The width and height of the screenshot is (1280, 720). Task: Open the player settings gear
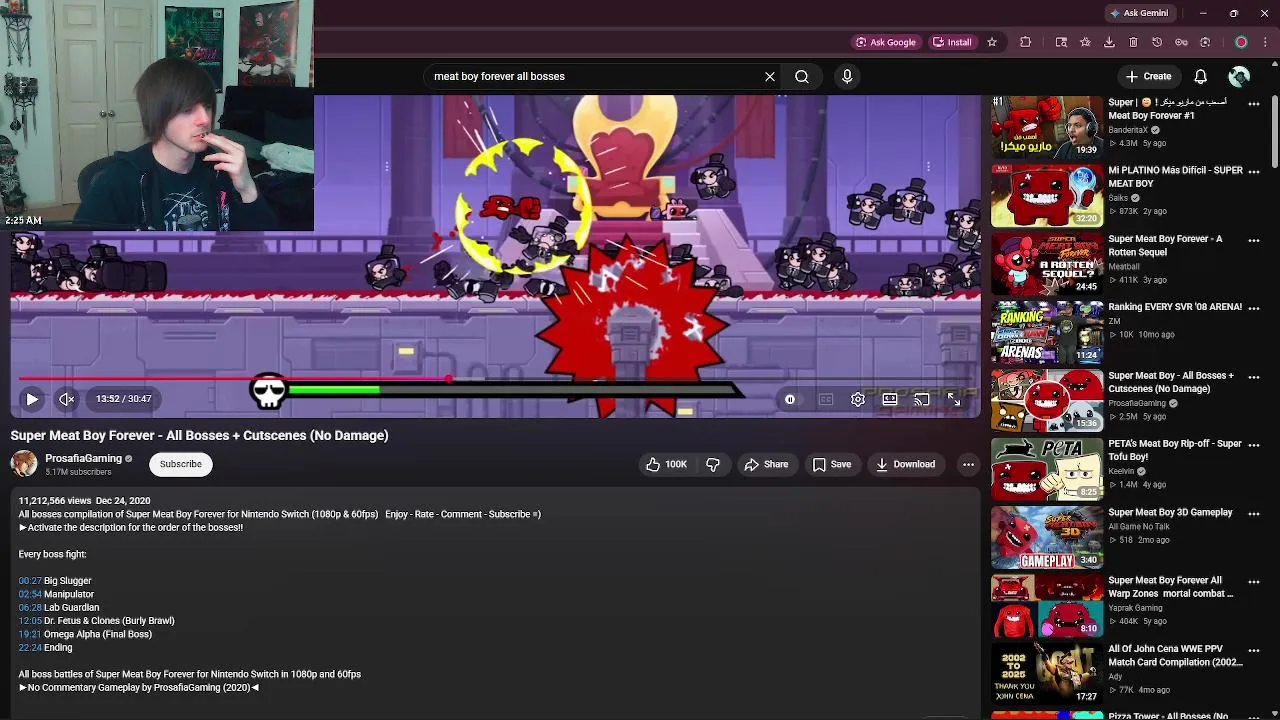click(x=858, y=400)
